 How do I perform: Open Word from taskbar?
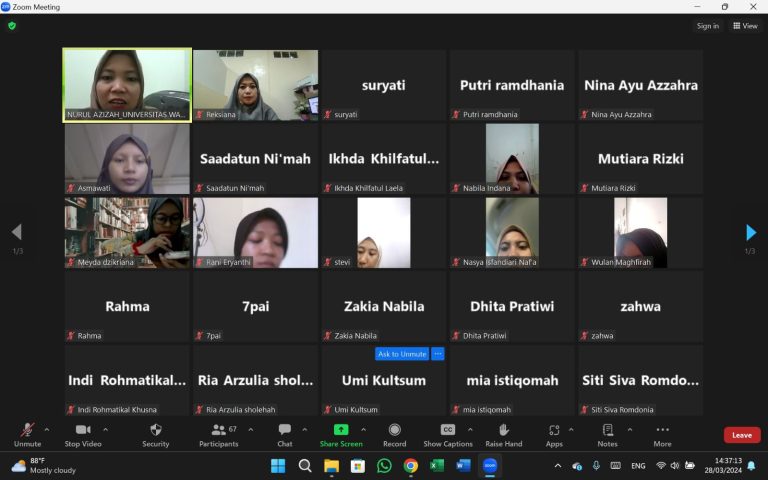coord(463,465)
